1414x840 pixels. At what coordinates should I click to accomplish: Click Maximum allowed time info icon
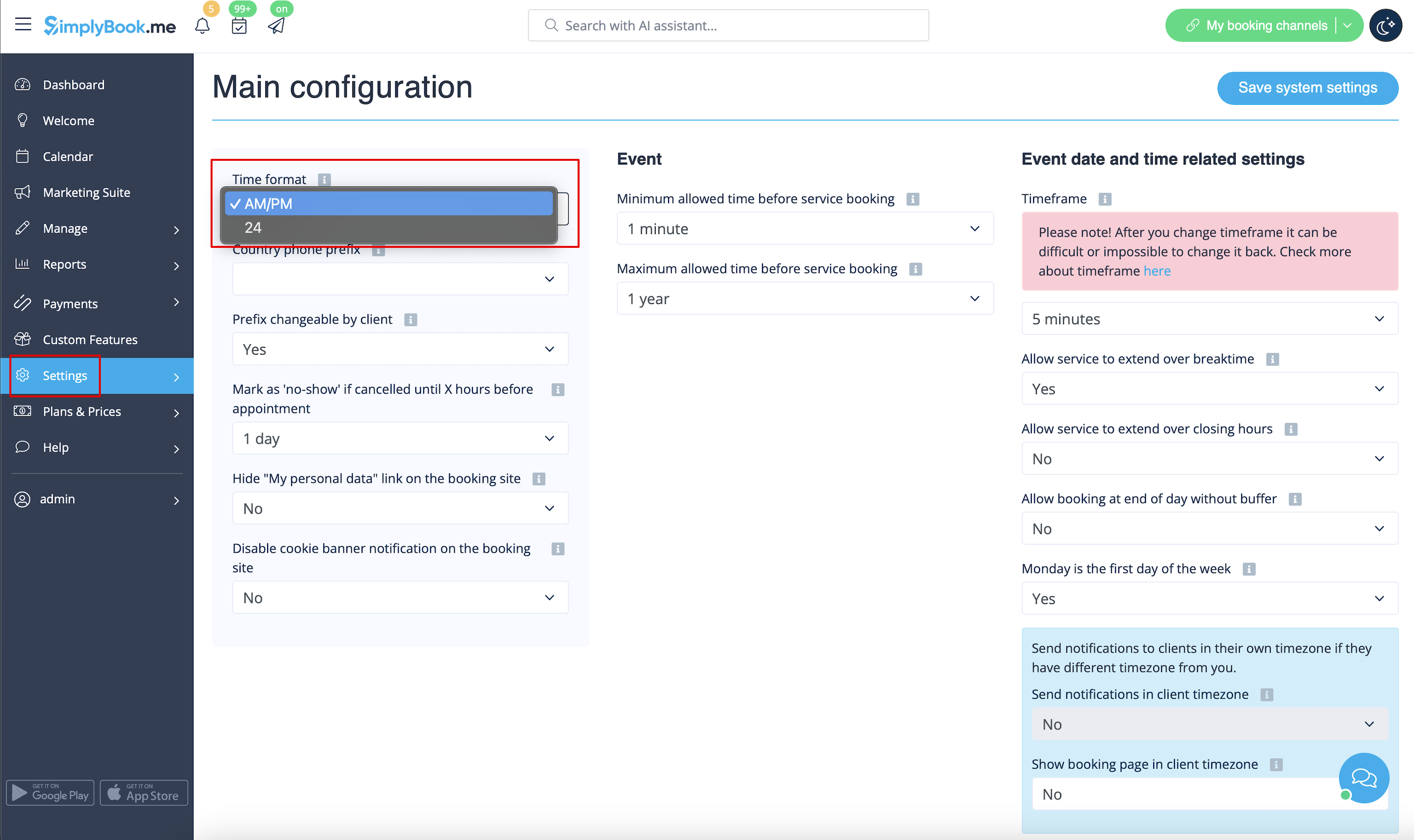tap(915, 269)
